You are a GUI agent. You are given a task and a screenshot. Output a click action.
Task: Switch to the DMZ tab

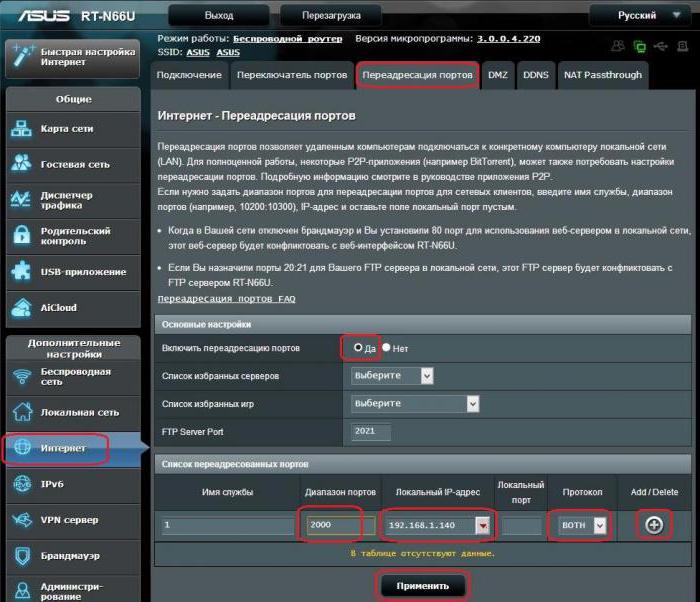click(x=497, y=75)
